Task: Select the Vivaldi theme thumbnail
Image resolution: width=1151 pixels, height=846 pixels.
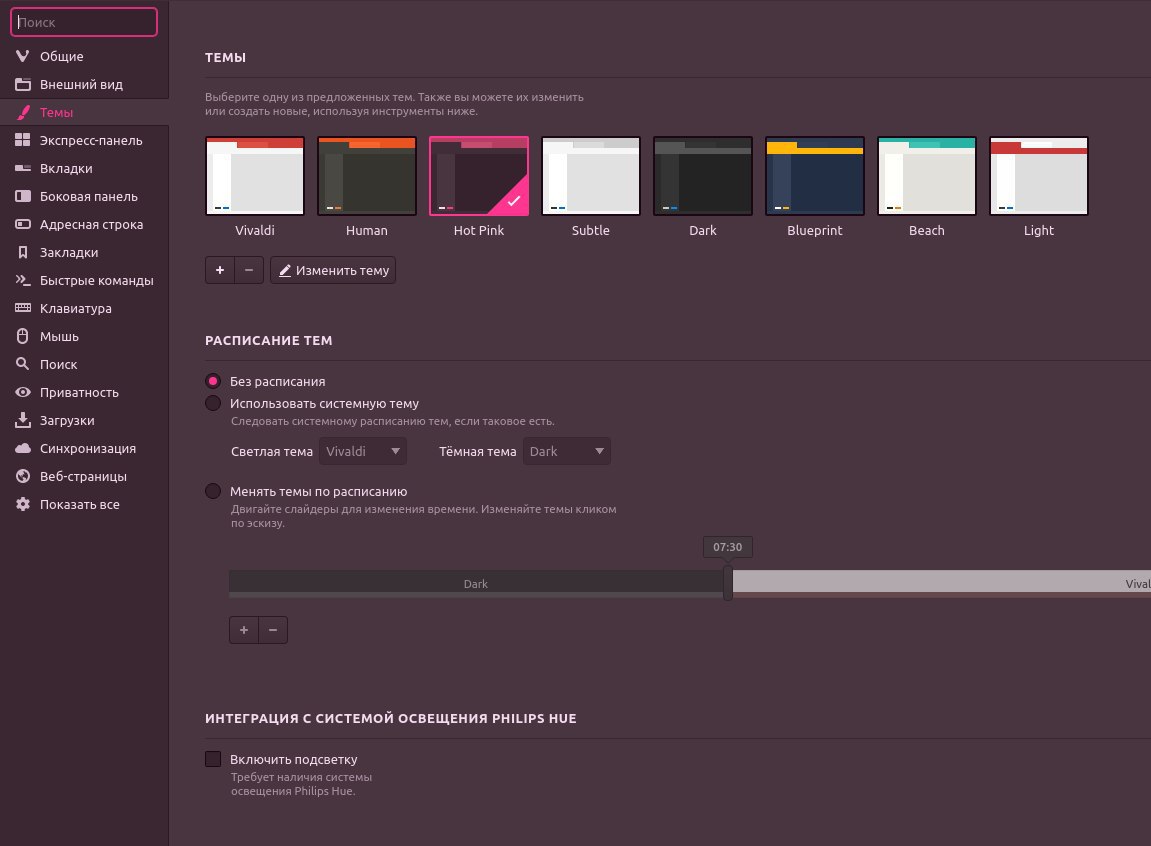Action: pos(255,176)
